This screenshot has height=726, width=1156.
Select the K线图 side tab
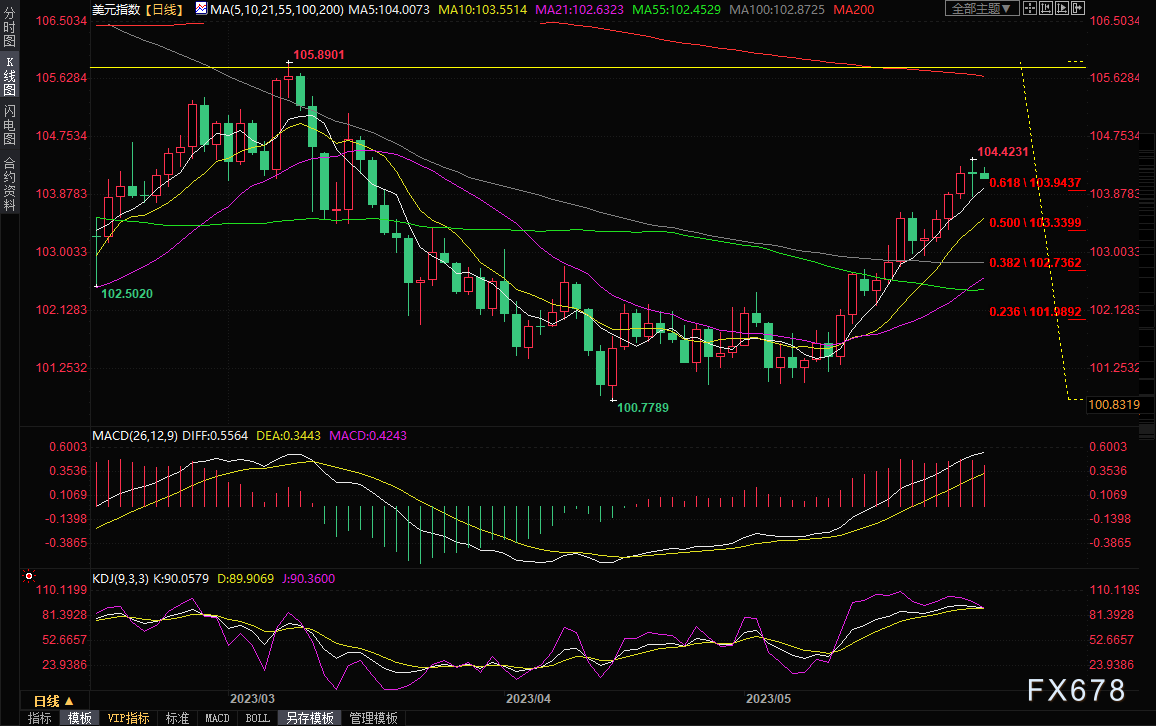9,76
